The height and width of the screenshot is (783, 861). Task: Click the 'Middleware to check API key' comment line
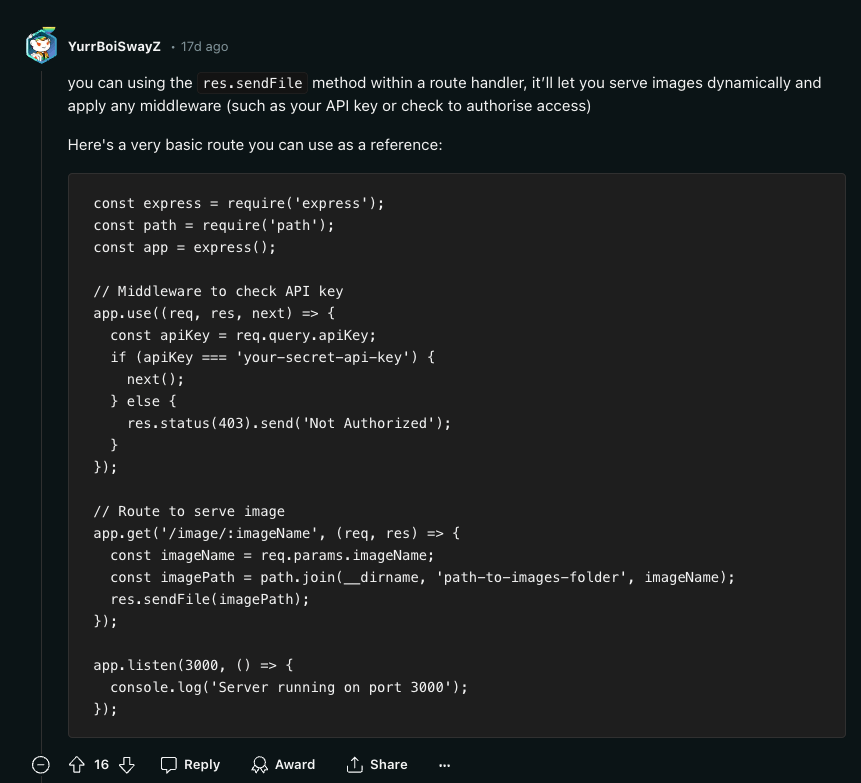tap(218, 291)
